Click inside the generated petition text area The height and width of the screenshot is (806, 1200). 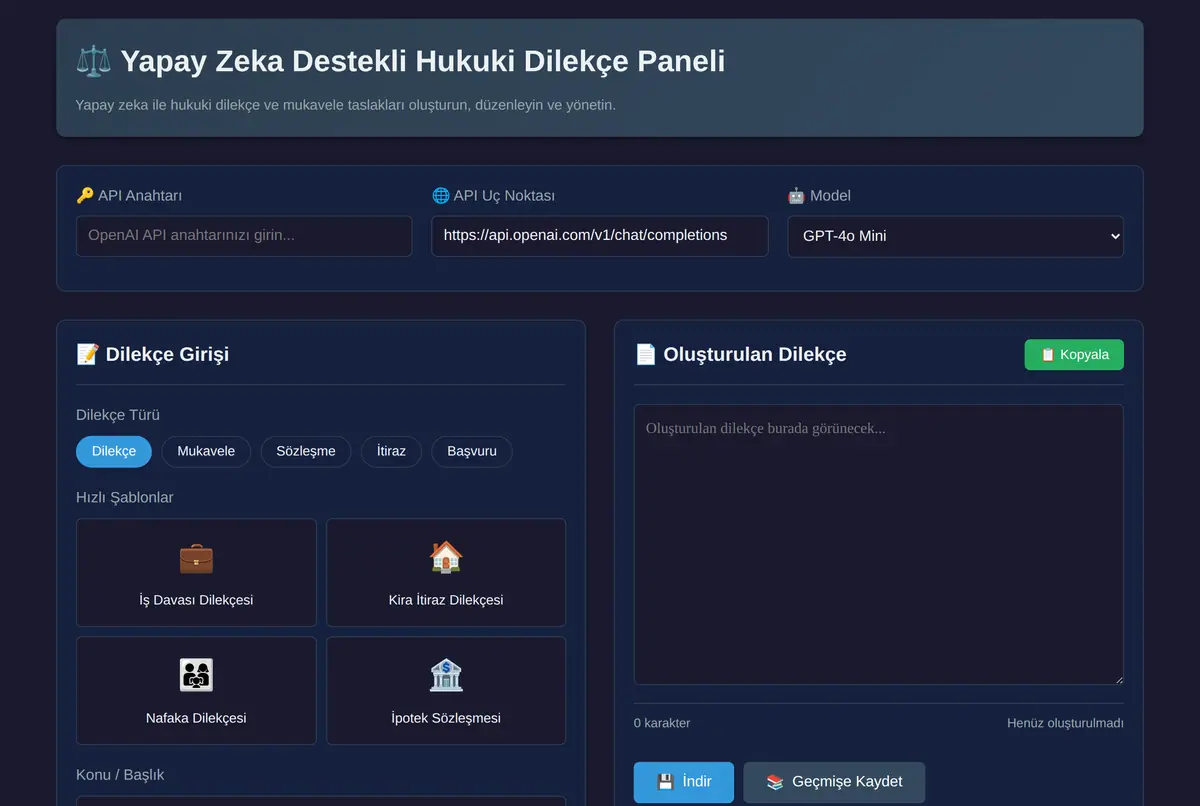click(x=879, y=545)
